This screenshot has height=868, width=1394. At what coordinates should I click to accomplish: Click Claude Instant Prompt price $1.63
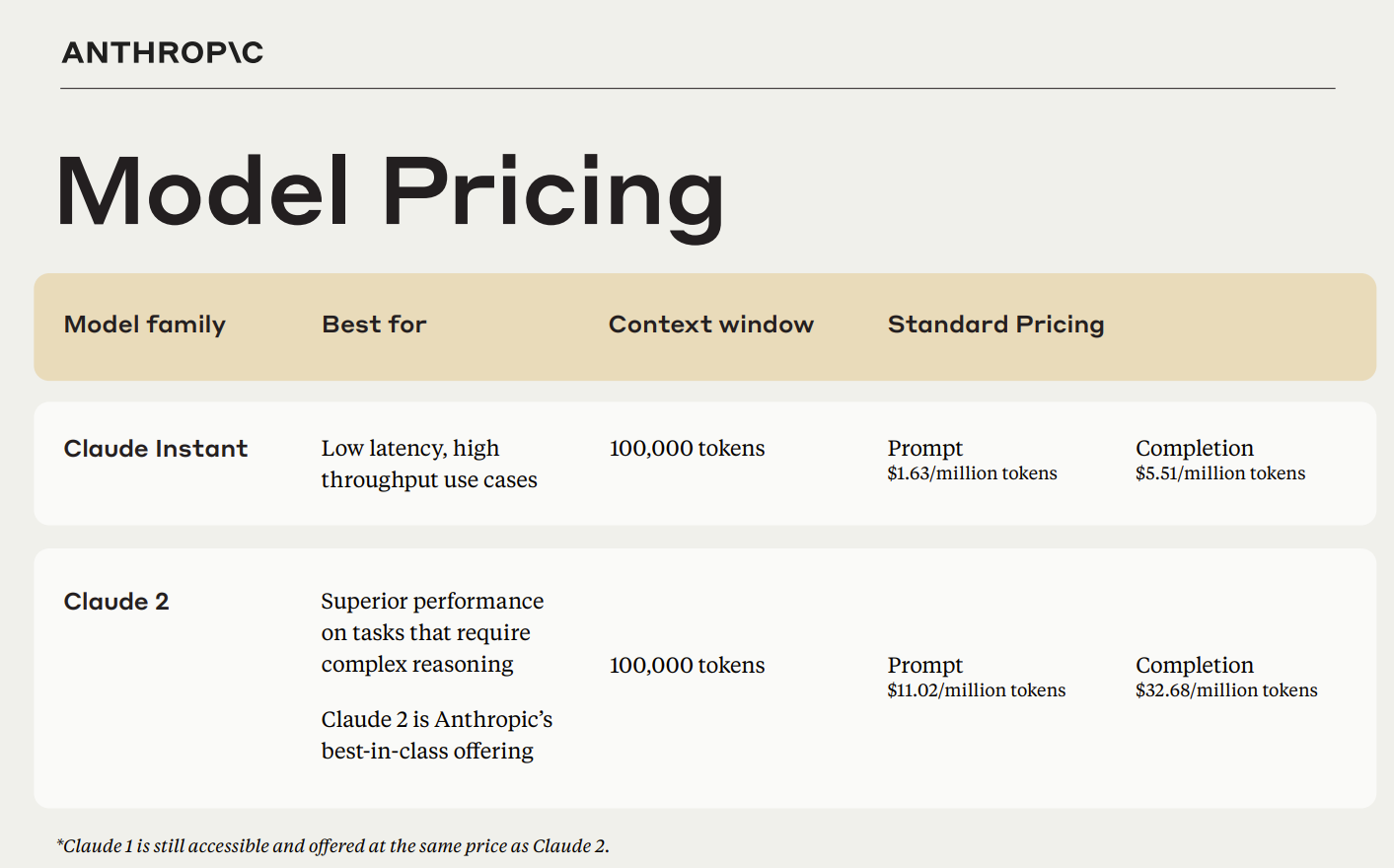click(972, 473)
